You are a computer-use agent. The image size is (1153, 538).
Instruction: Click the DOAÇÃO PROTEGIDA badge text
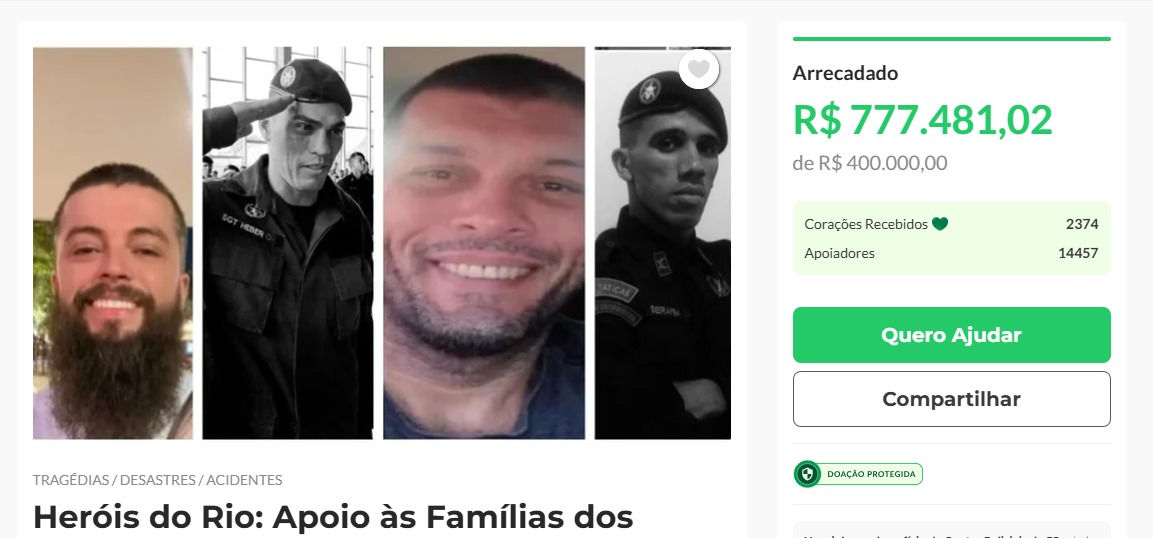coord(871,474)
